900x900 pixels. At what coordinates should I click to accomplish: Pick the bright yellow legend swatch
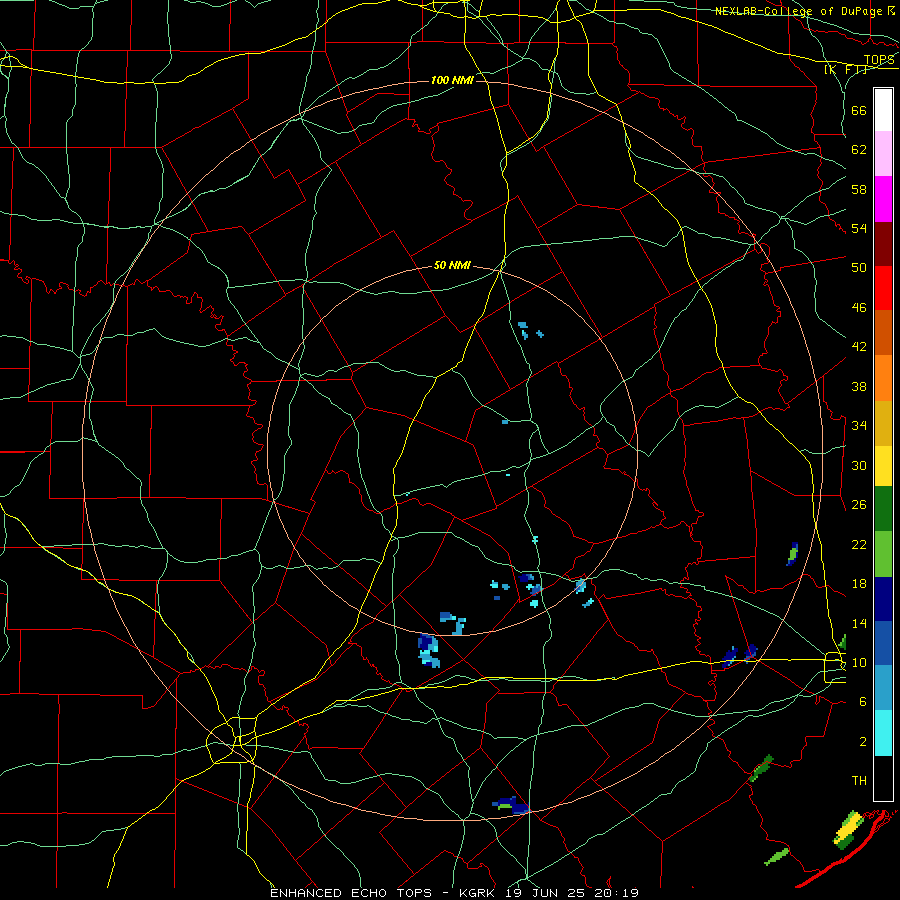click(x=883, y=466)
